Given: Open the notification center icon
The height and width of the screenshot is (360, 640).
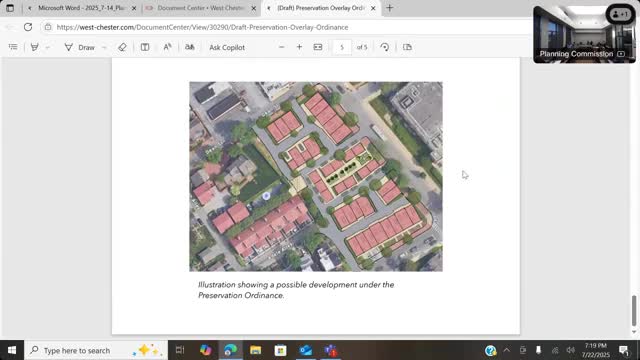Looking at the screenshot, I should [x=624, y=350].
